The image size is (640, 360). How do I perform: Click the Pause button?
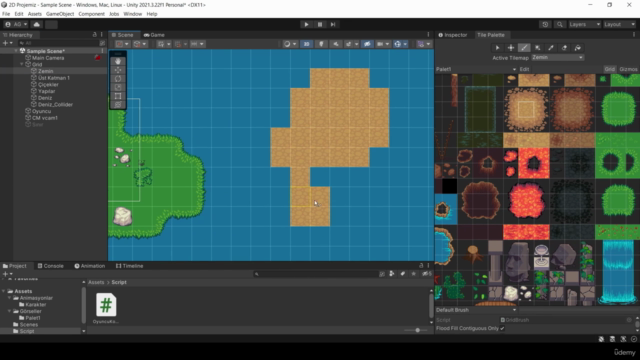point(320,24)
